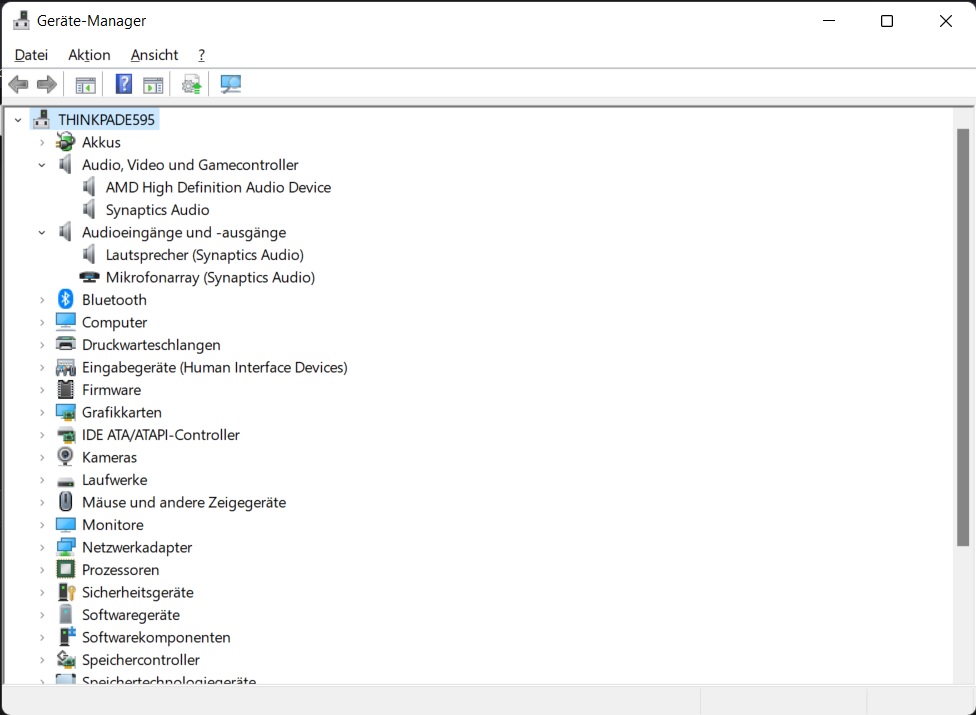Click the Back arrow toolbar icon
976x715 pixels.
pos(19,84)
